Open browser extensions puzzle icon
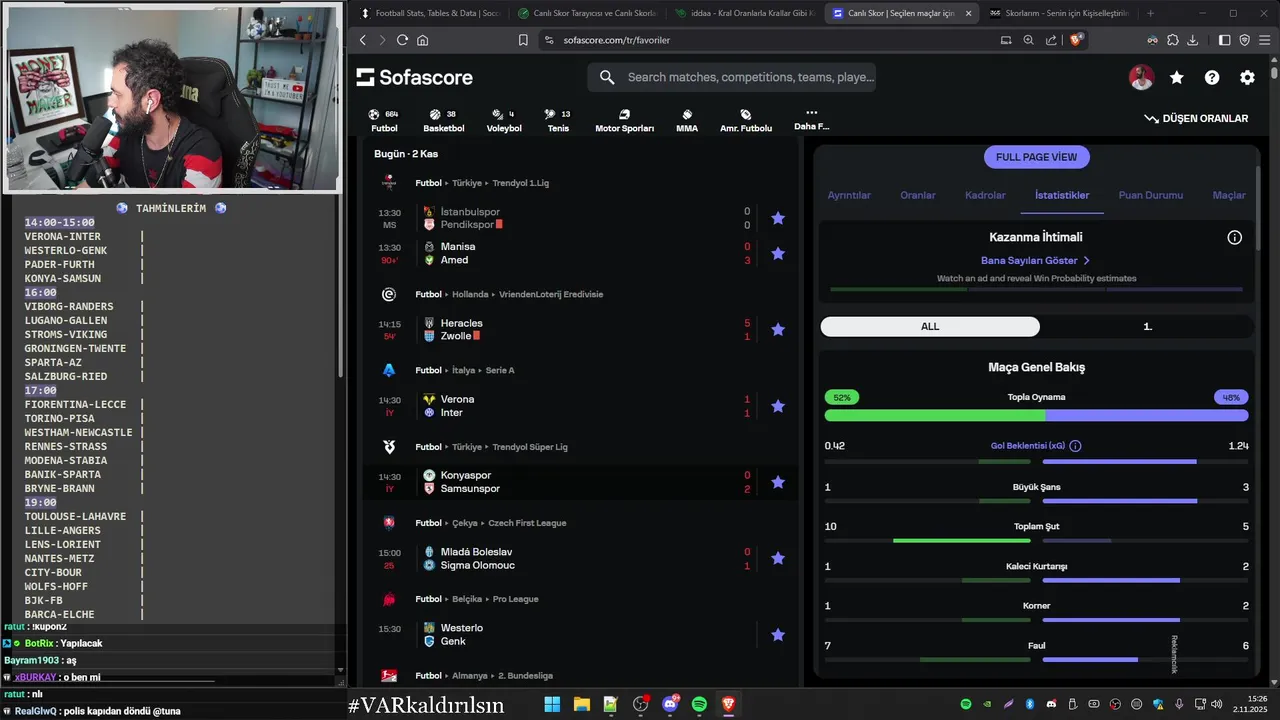Viewport: 1280px width, 720px height. tap(1173, 40)
